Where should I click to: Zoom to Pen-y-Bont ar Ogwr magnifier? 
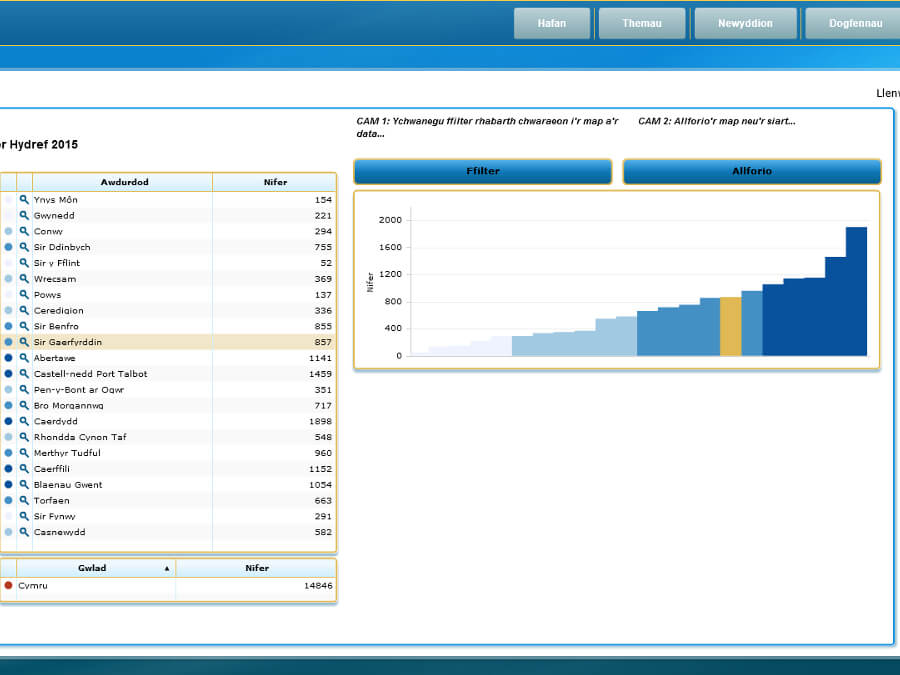click(x=24, y=390)
